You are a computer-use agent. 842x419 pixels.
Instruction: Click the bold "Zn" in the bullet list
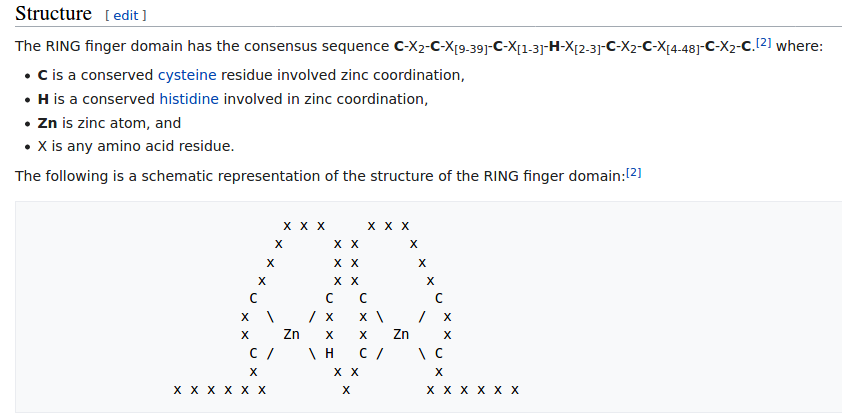click(x=47, y=123)
